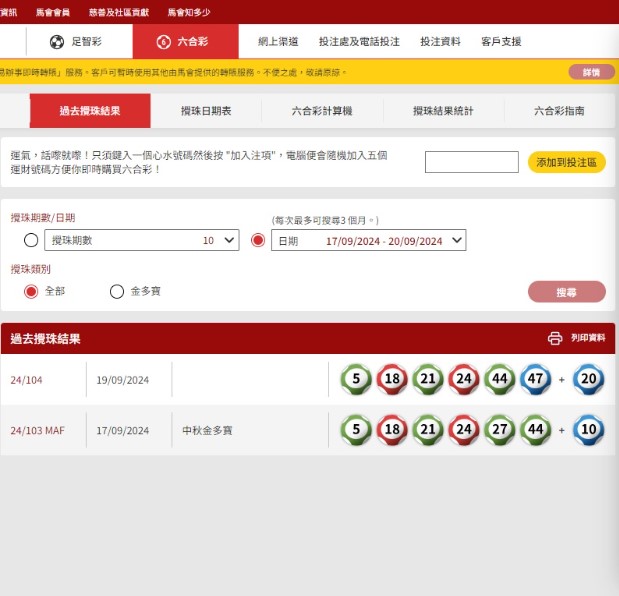This screenshot has height=596, width=619.
Task: Click the football icon beside 足智彩
Action: [x=57, y=42]
